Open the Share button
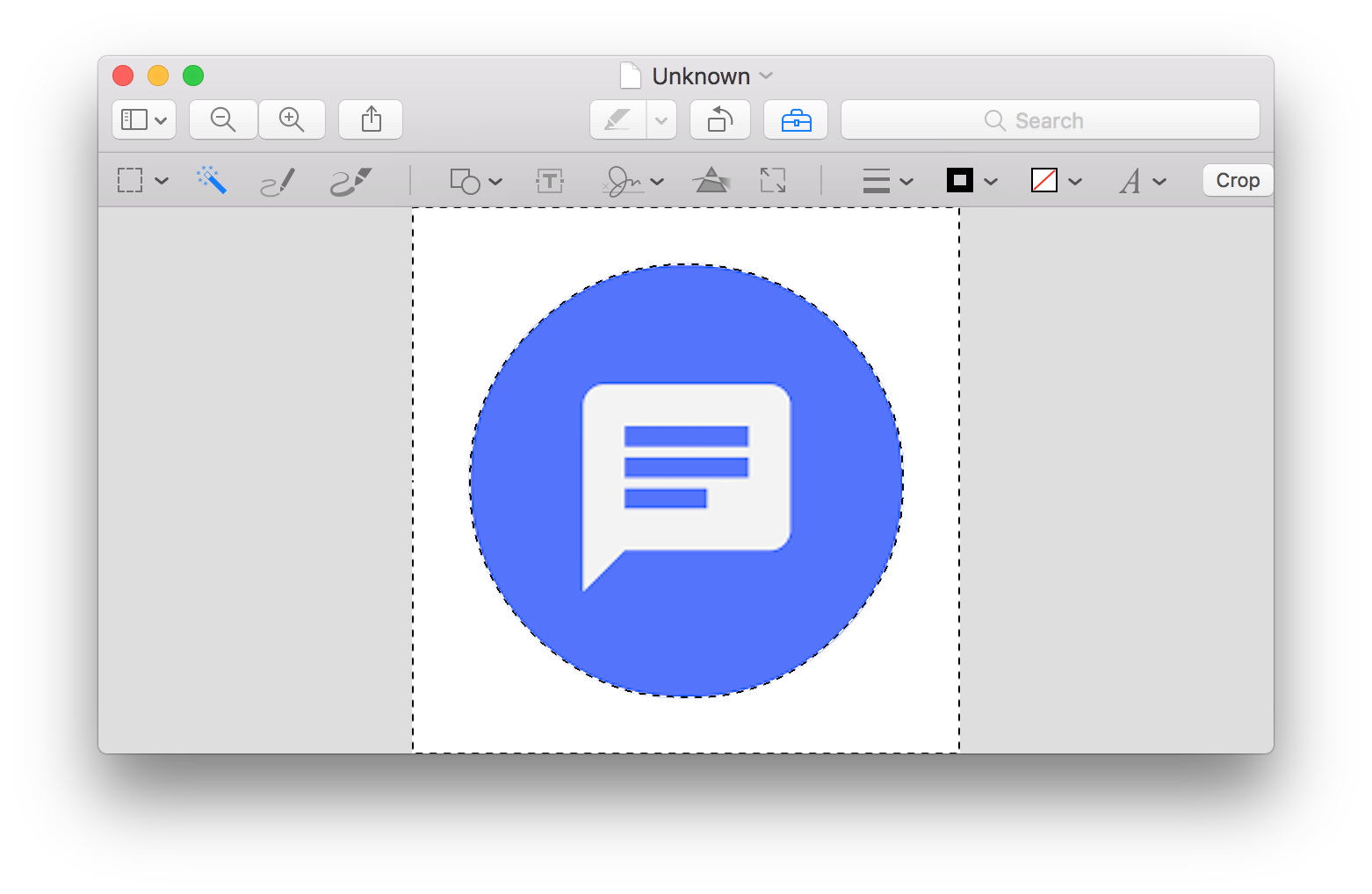 pos(371,119)
